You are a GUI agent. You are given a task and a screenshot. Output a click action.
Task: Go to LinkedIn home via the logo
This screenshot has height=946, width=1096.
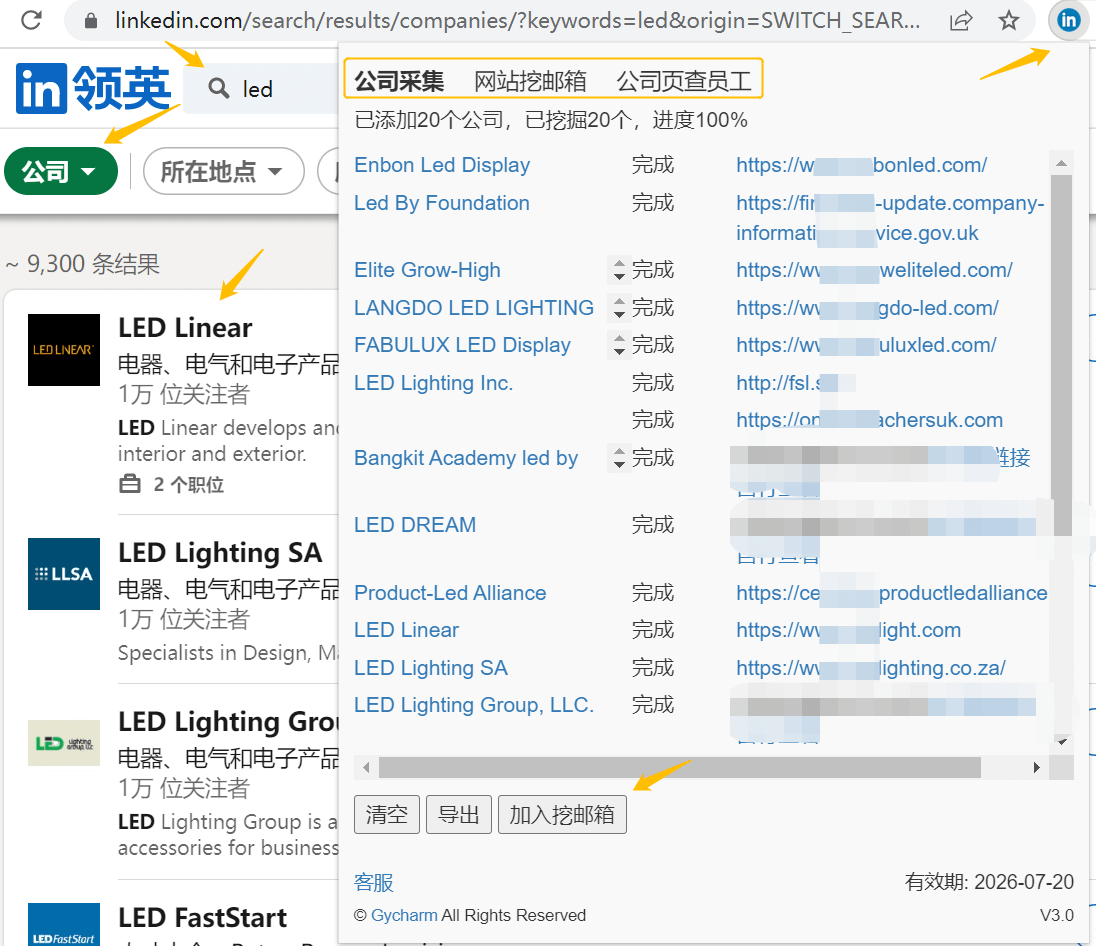[x=93, y=88]
